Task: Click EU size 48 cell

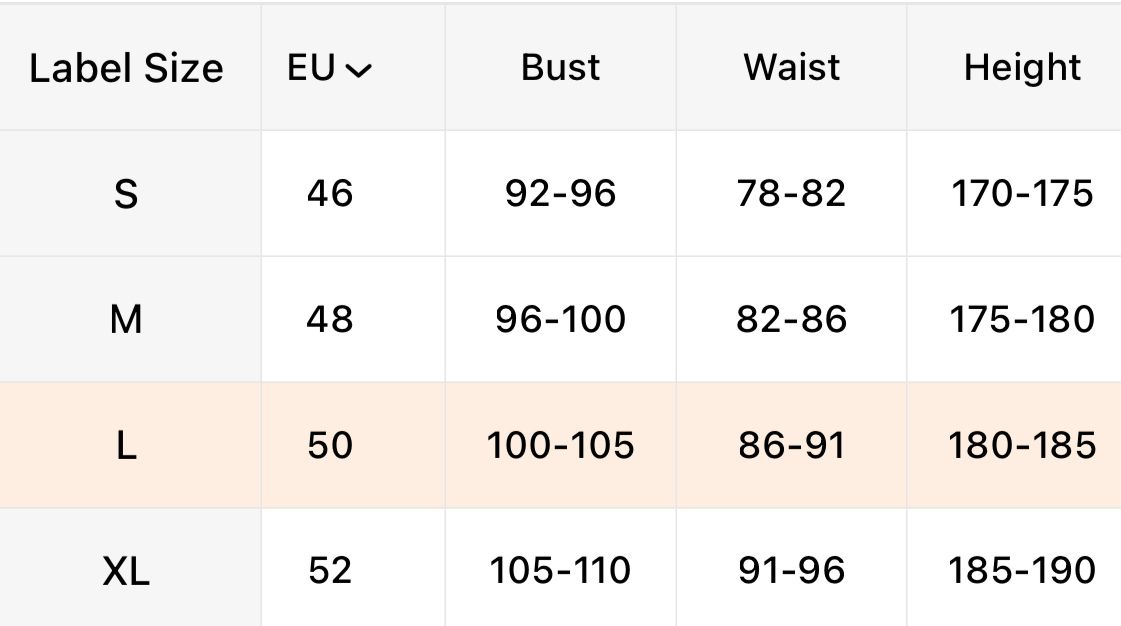Action: [x=330, y=319]
